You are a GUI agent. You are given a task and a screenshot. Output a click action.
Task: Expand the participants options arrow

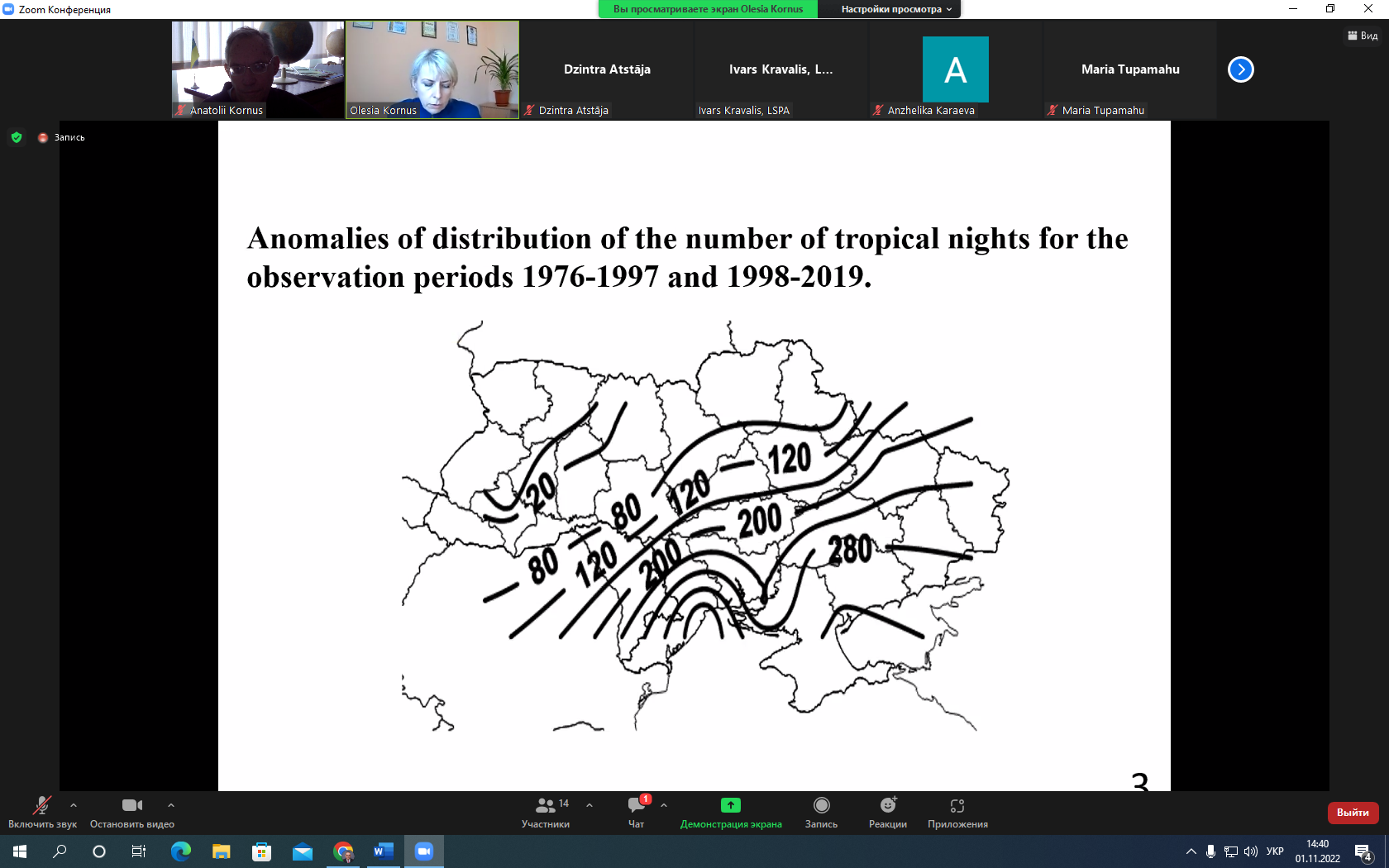[x=589, y=804]
